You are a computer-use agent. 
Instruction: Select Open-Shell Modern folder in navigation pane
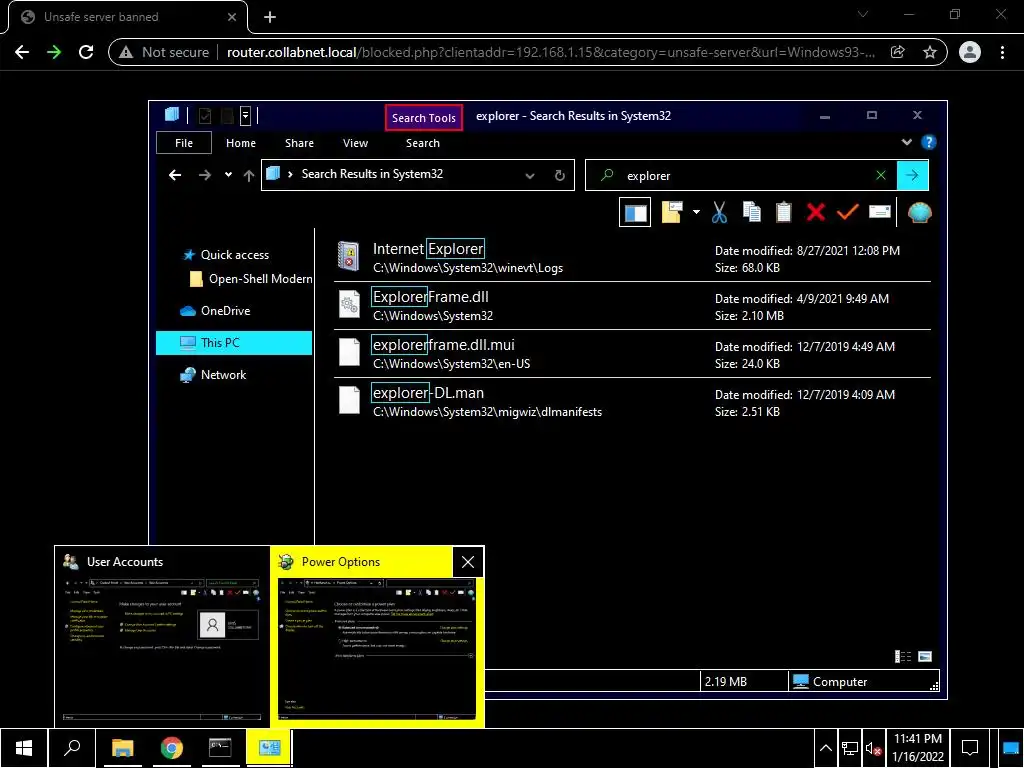click(251, 279)
